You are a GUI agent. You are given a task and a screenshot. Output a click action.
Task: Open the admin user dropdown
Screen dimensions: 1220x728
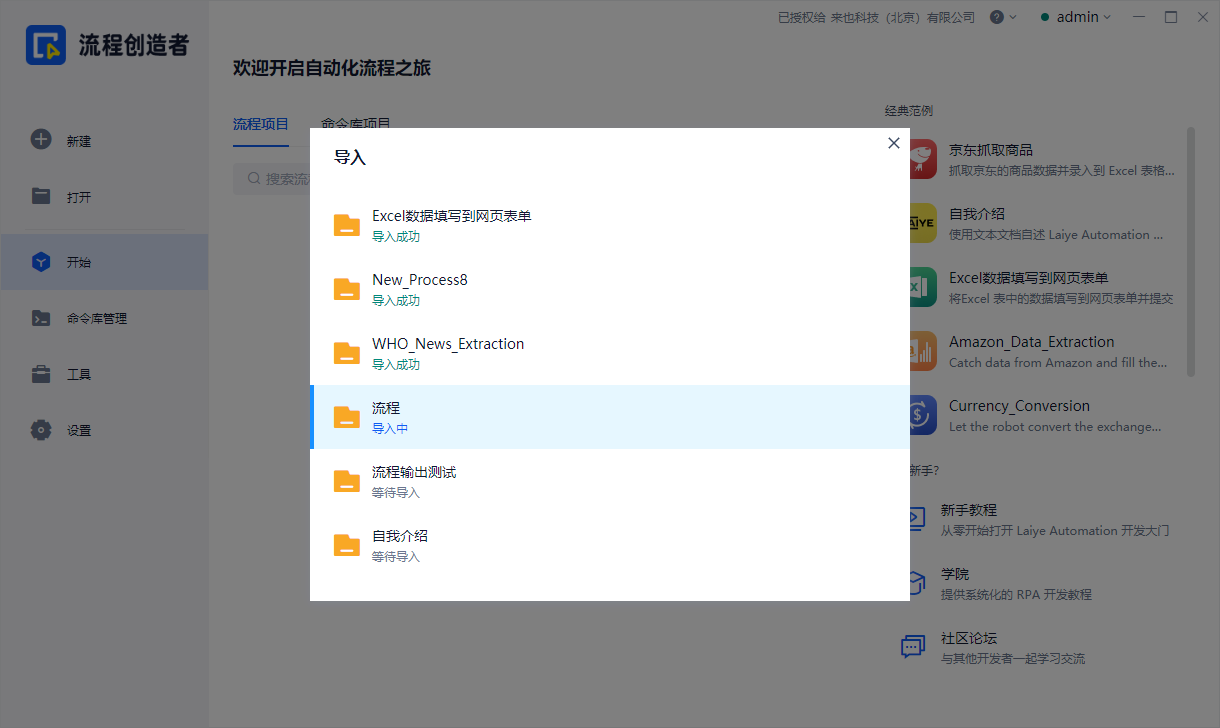1076,17
